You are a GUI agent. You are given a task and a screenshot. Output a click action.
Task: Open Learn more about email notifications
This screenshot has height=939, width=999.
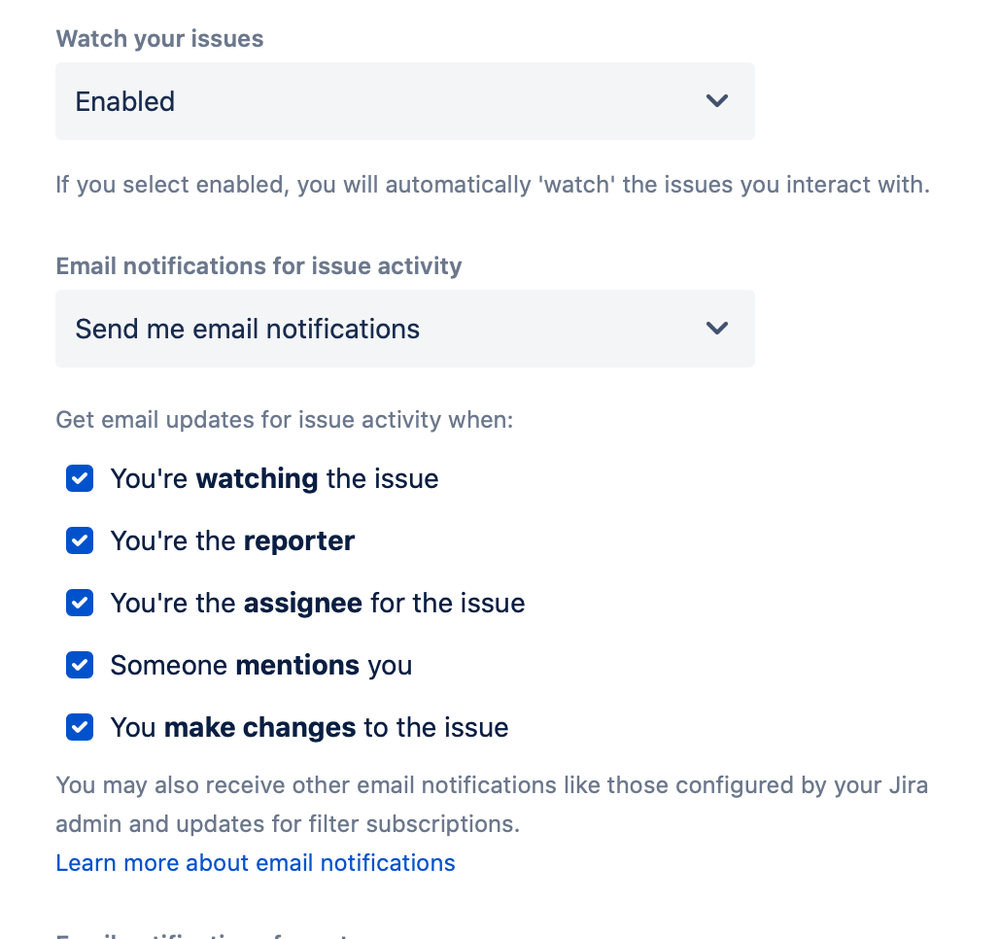click(x=255, y=862)
